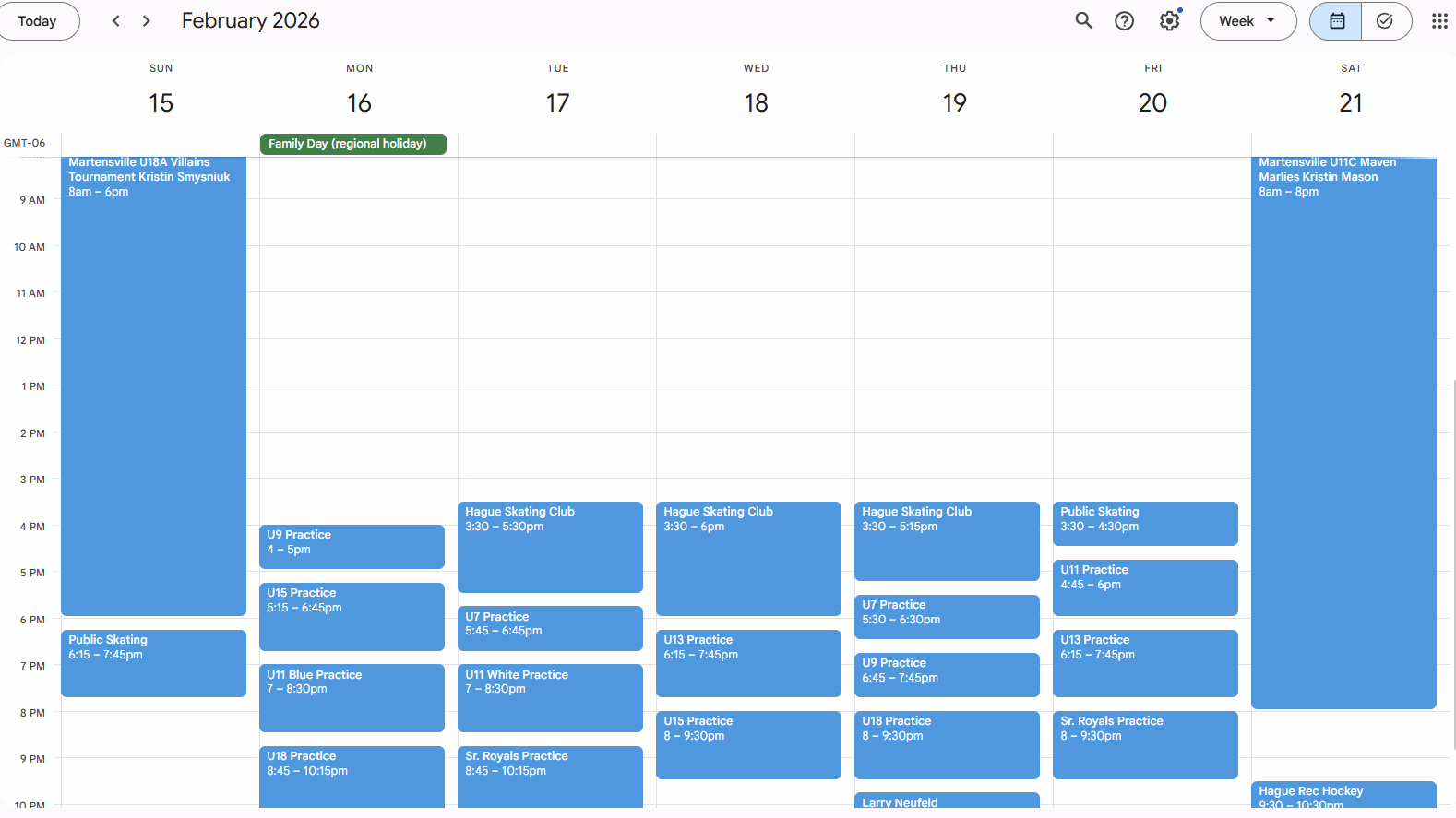Open Tuesday's Hague Skating Club event
Image resolution: width=1456 pixels, height=818 pixels.
click(550, 546)
